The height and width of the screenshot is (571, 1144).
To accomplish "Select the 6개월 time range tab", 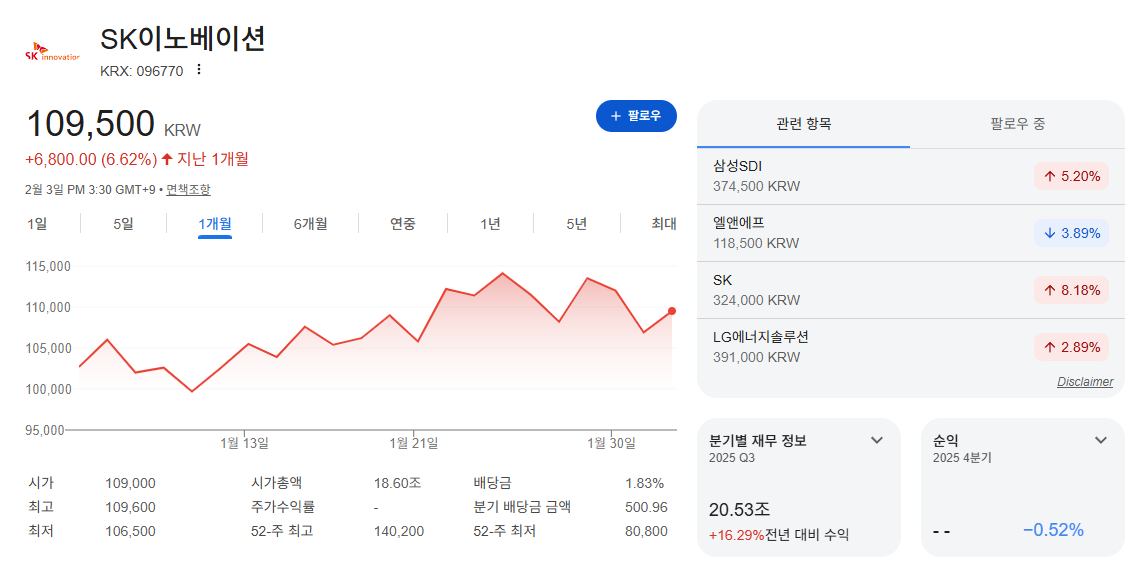I will (x=311, y=224).
